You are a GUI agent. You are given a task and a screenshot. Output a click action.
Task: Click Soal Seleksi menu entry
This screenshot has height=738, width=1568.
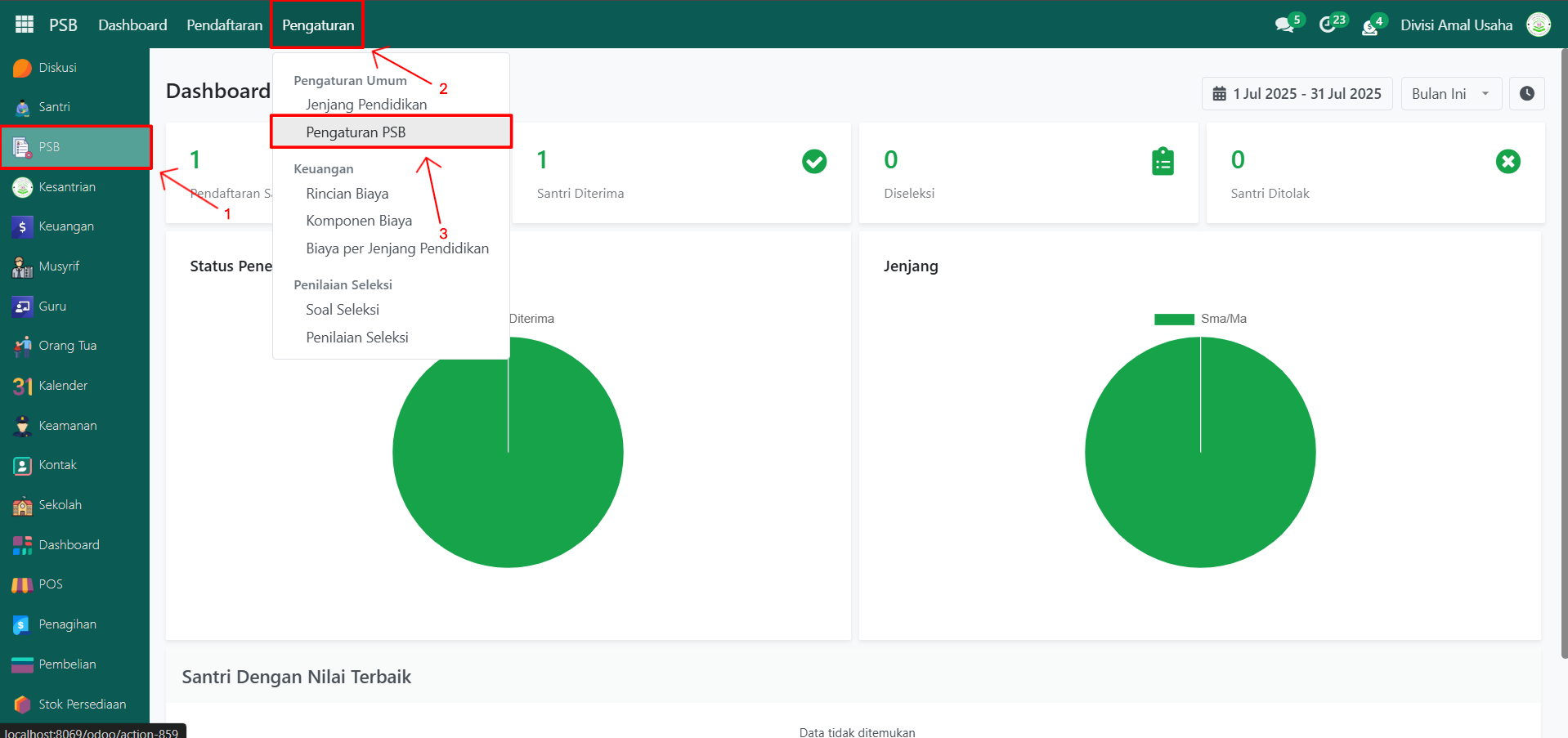pyautogui.click(x=343, y=310)
